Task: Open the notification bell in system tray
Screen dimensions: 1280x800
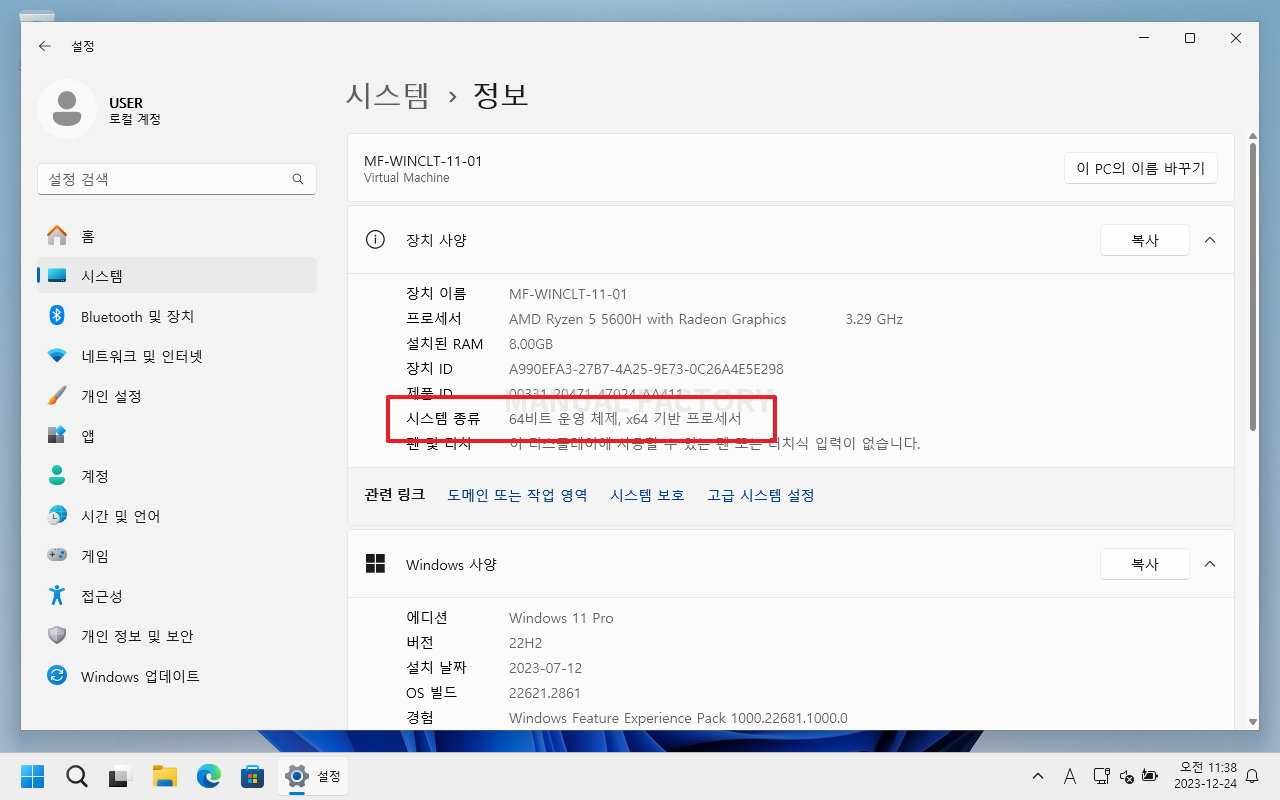Action: tap(1252, 776)
